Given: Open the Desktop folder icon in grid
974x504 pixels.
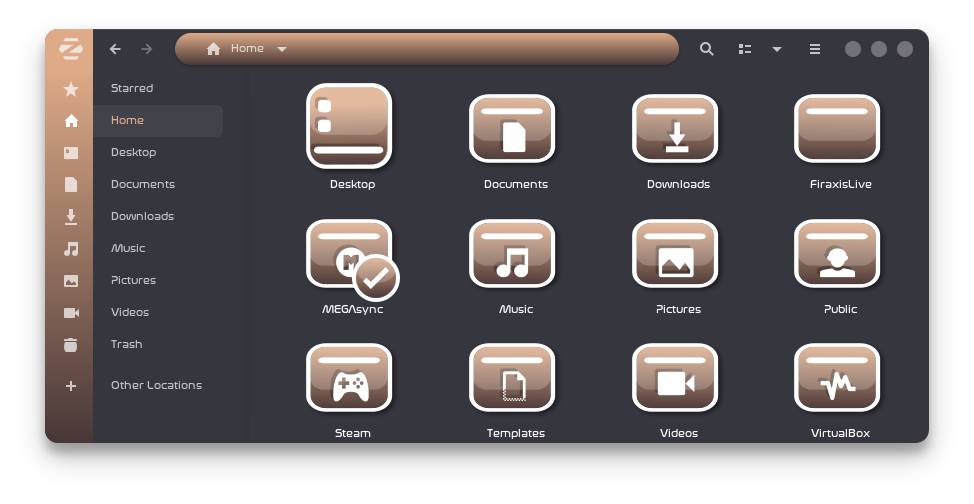Looking at the screenshot, I should pos(349,126).
